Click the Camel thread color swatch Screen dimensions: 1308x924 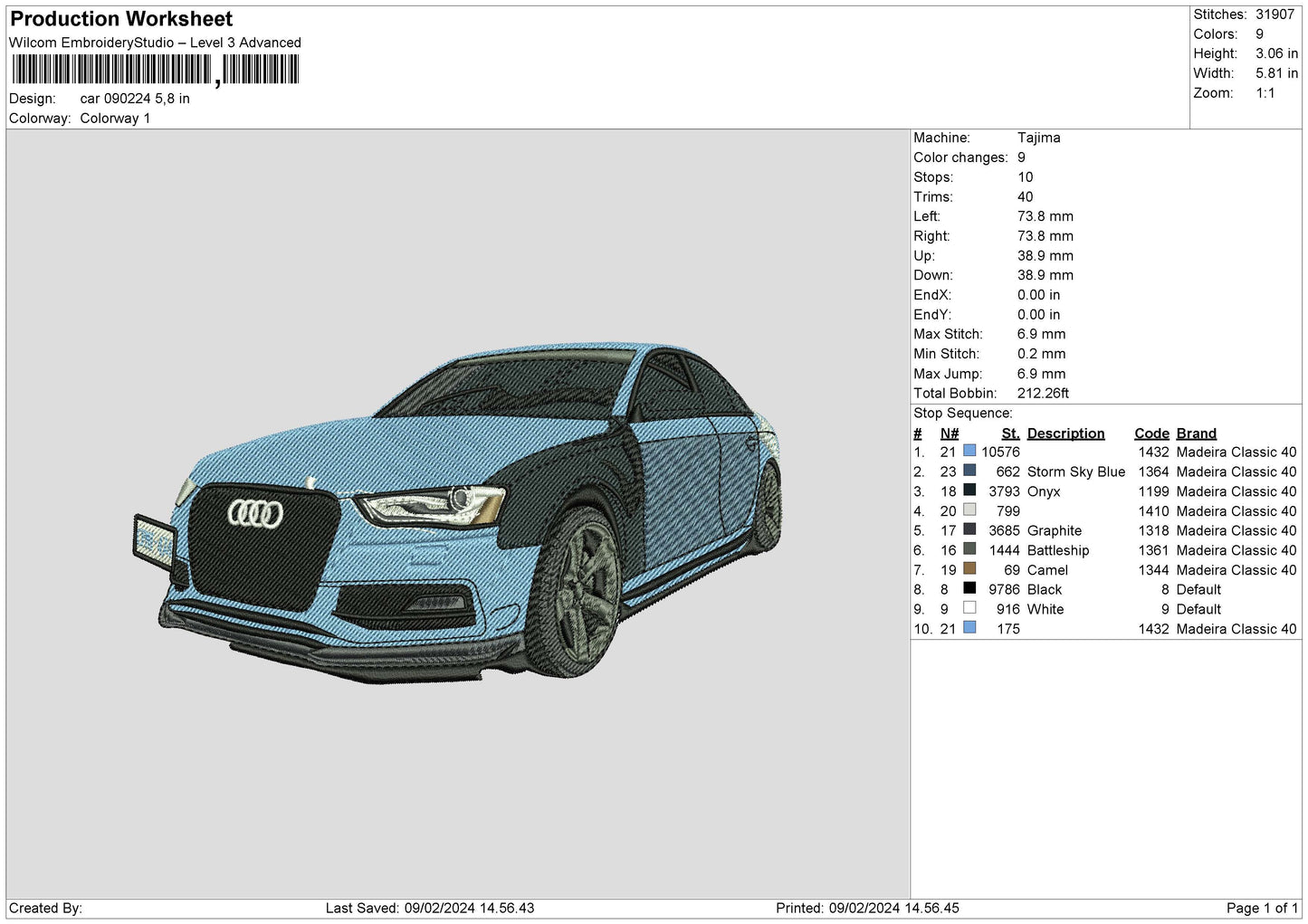pos(969,569)
